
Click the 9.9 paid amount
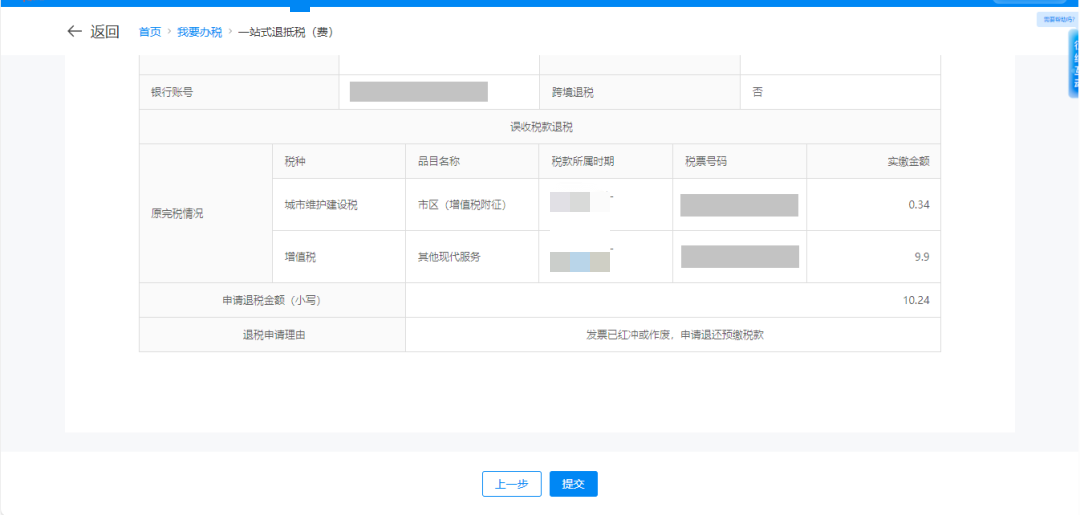[924, 257]
